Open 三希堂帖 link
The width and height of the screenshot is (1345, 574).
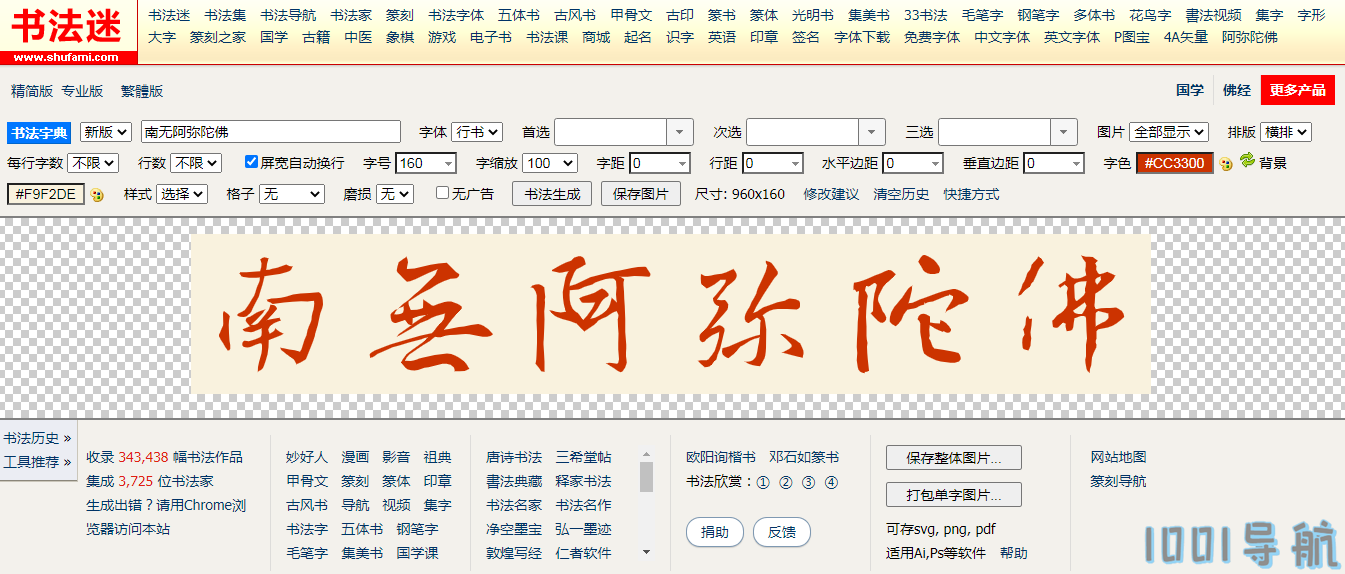(x=583, y=457)
